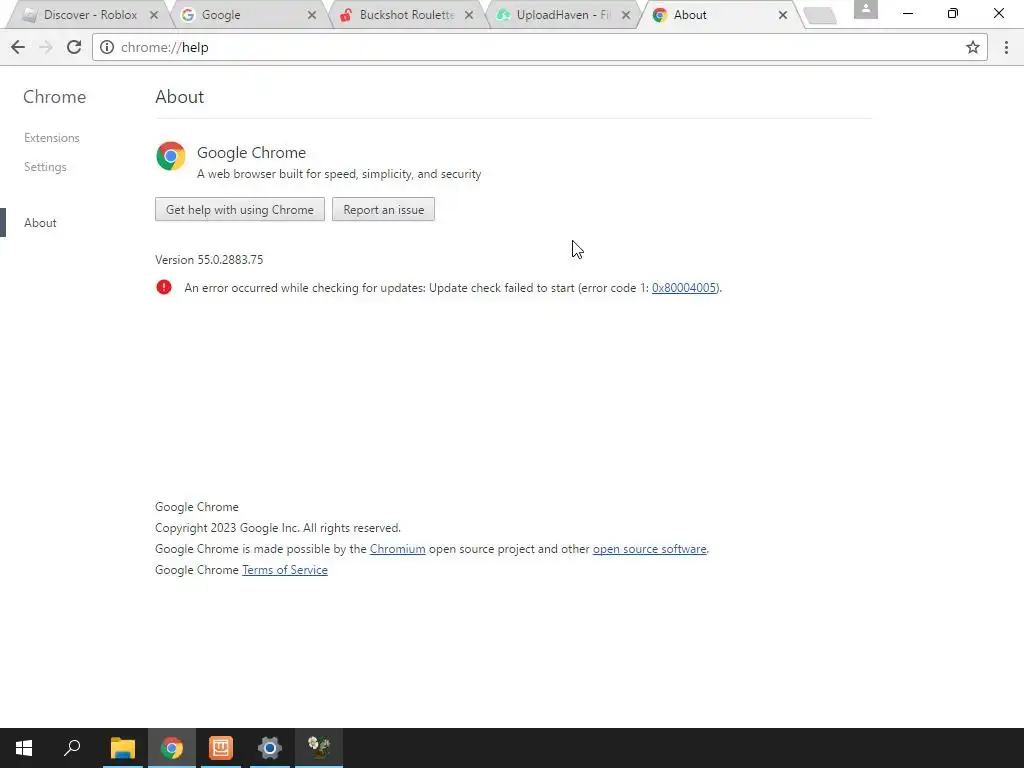Switch to the UploadHaven tab
The image size is (1024, 768).
(562, 15)
